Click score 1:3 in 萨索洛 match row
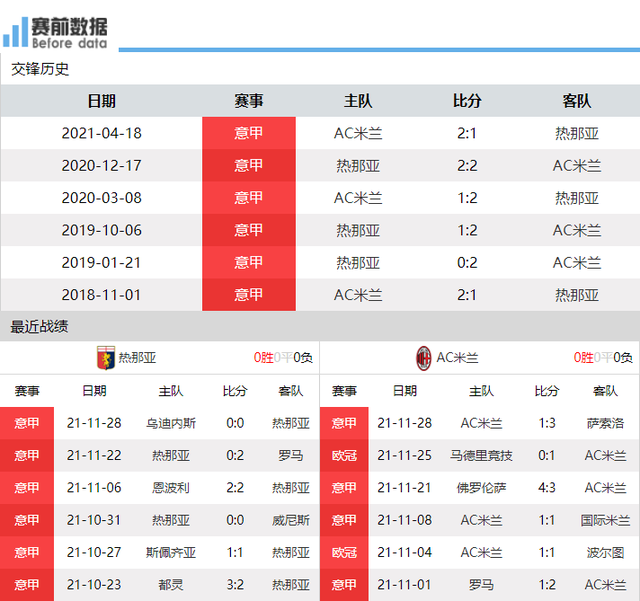The height and width of the screenshot is (601, 640). tap(547, 423)
